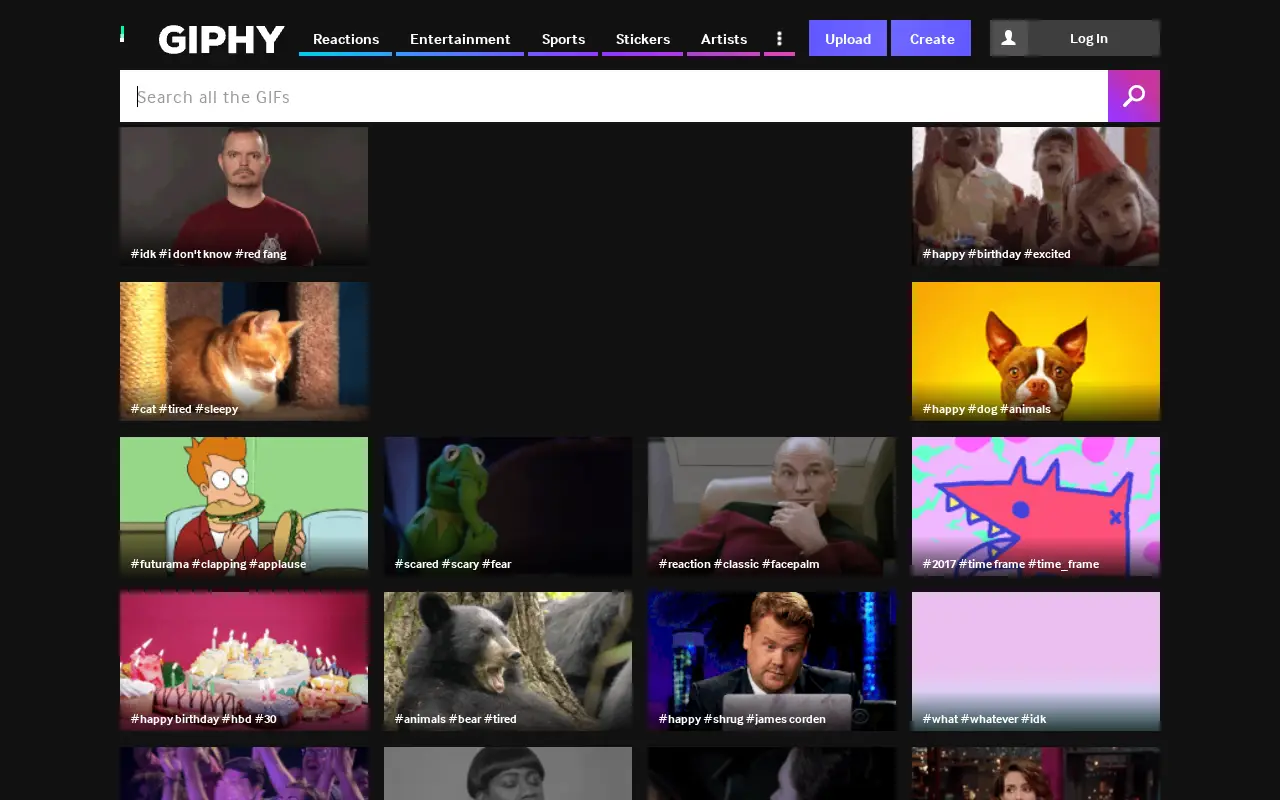Click the #excited tag
The image size is (1280, 800).
(x=1047, y=254)
